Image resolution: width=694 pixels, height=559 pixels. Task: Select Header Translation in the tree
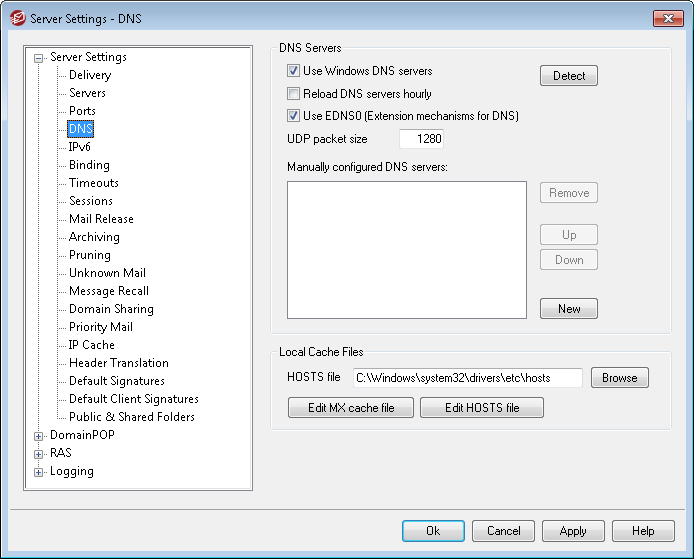click(118, 363)
